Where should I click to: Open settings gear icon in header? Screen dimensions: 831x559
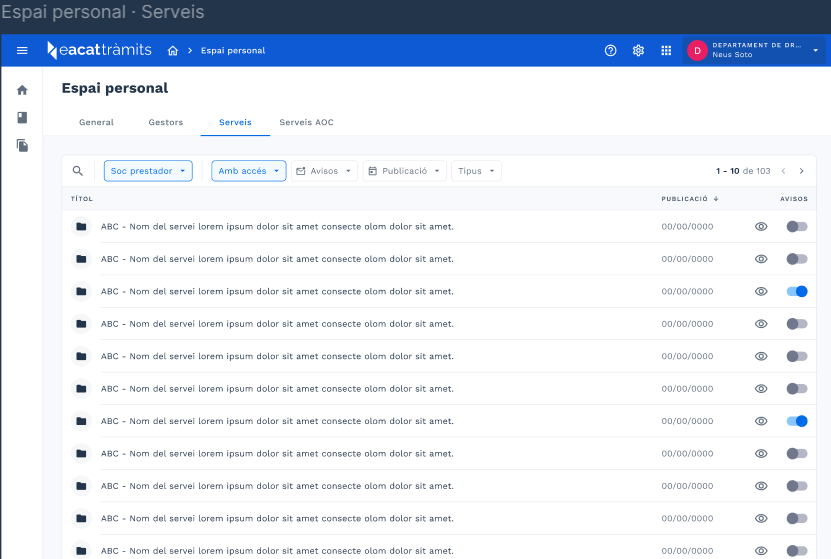[638, 51]
